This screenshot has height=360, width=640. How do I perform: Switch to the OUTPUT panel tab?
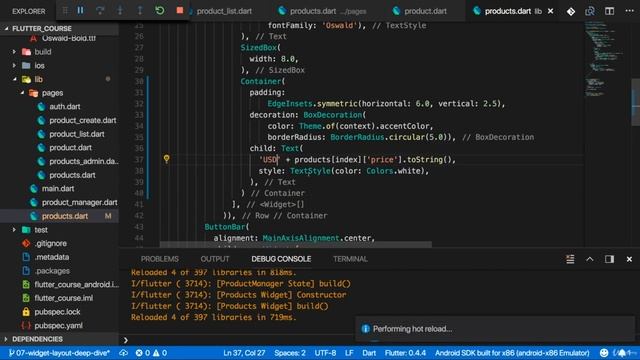coord(215,259)
